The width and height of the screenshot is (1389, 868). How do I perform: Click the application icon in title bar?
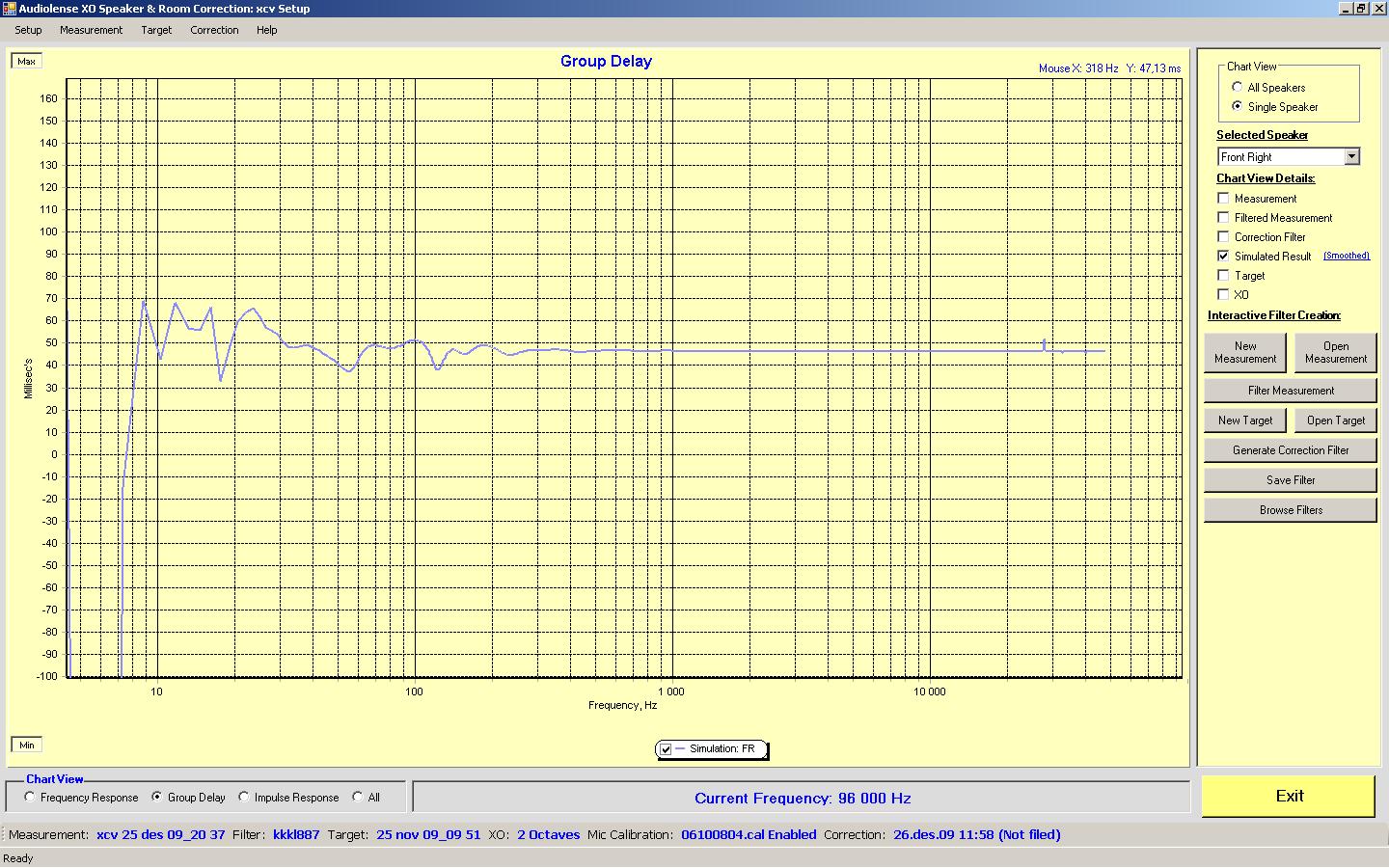[x=9, y=9]
